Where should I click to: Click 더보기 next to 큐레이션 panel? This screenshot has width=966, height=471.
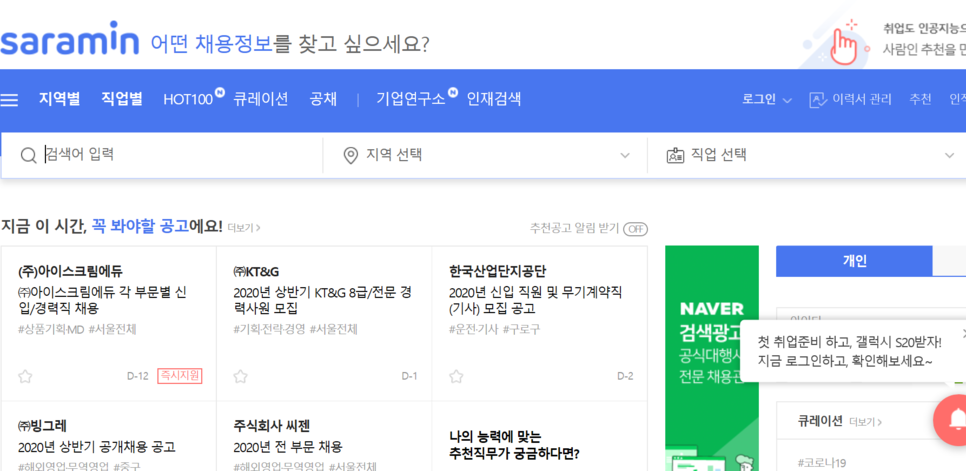[865, 422]
